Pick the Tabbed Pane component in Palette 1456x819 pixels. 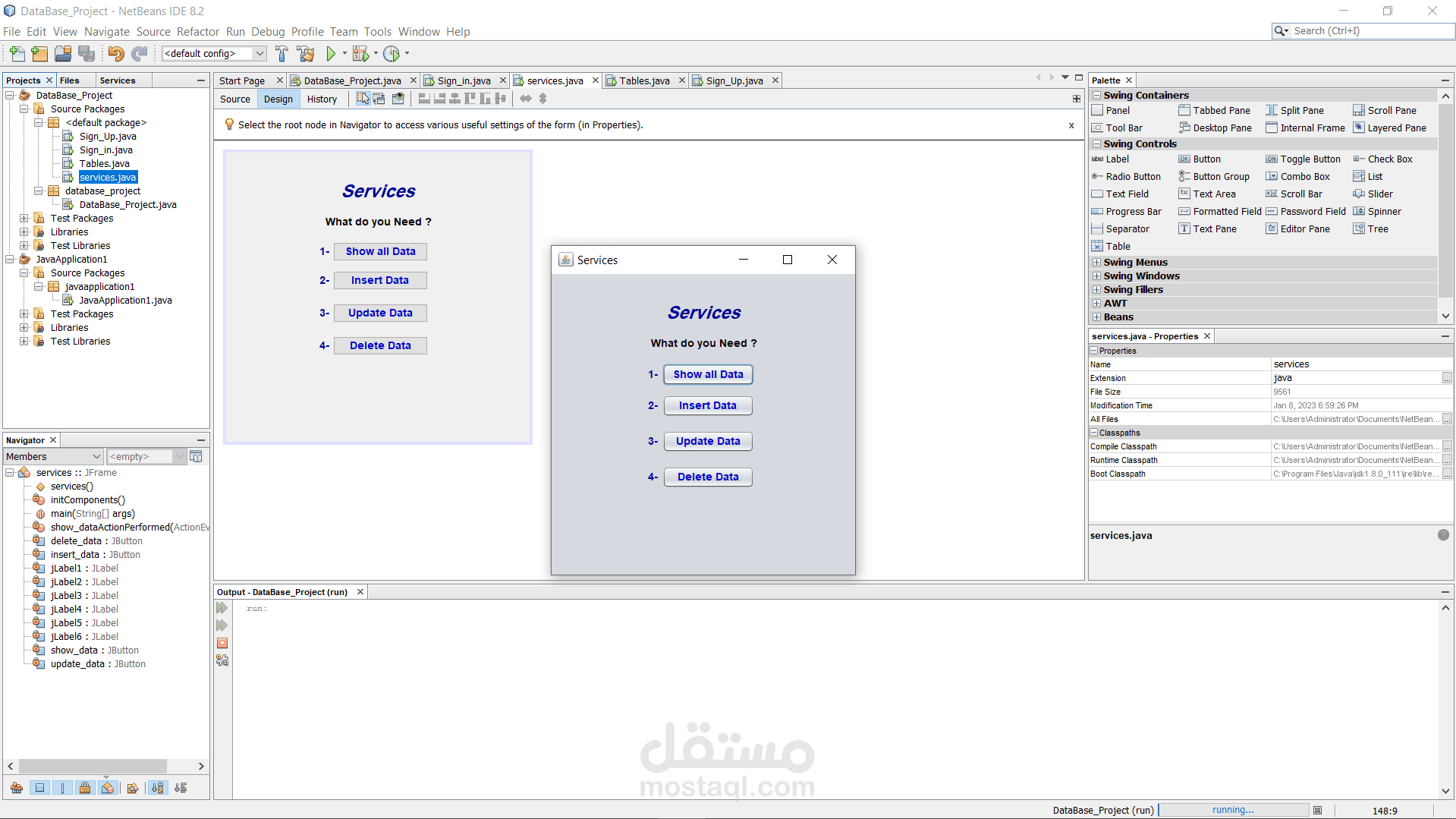(x=1214, y=111)
